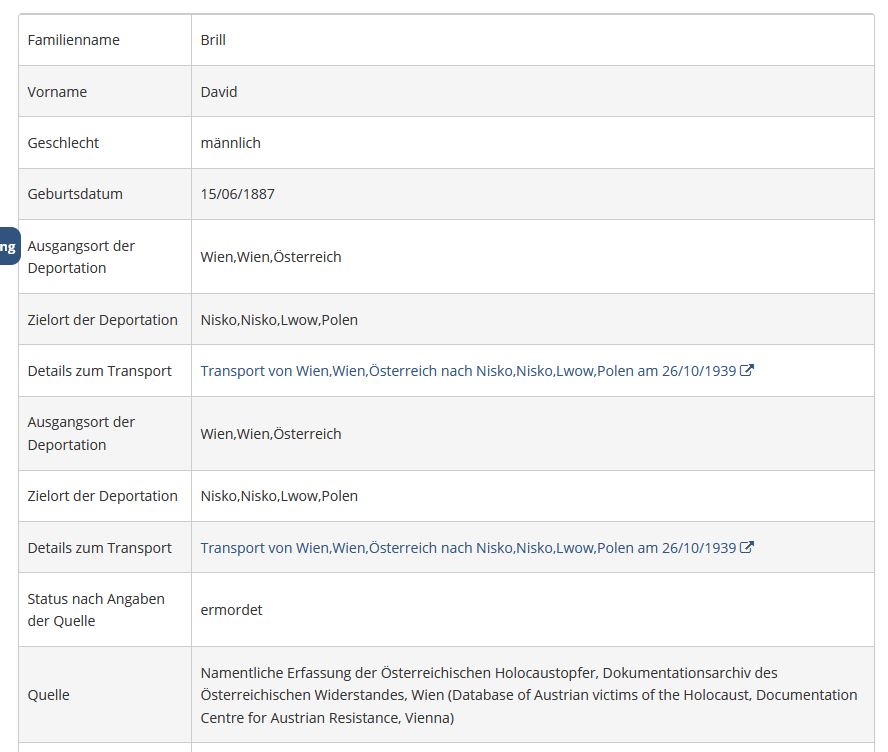Image resolution: width=888 pixels, height=752 pixels.
Task: Select the status value ermordet
Action: [x=232, y=610]
